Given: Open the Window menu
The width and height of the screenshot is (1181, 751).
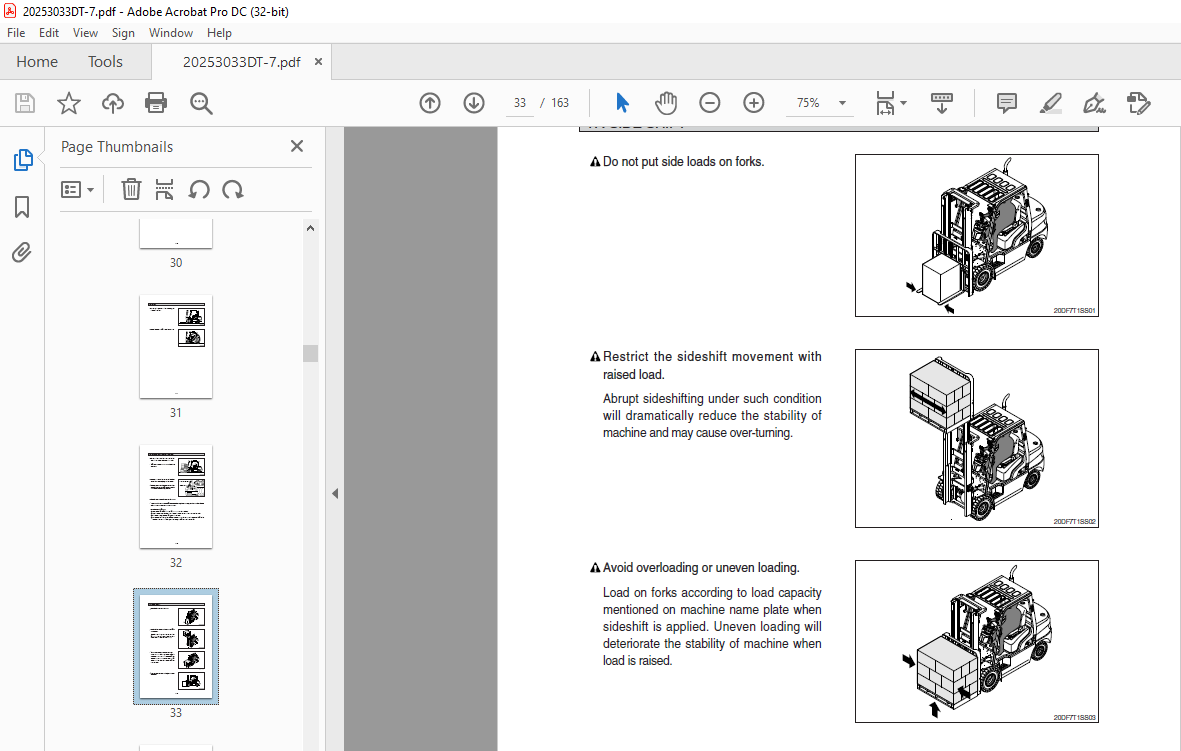Looking at the screenshot, I should coord(171,33).
